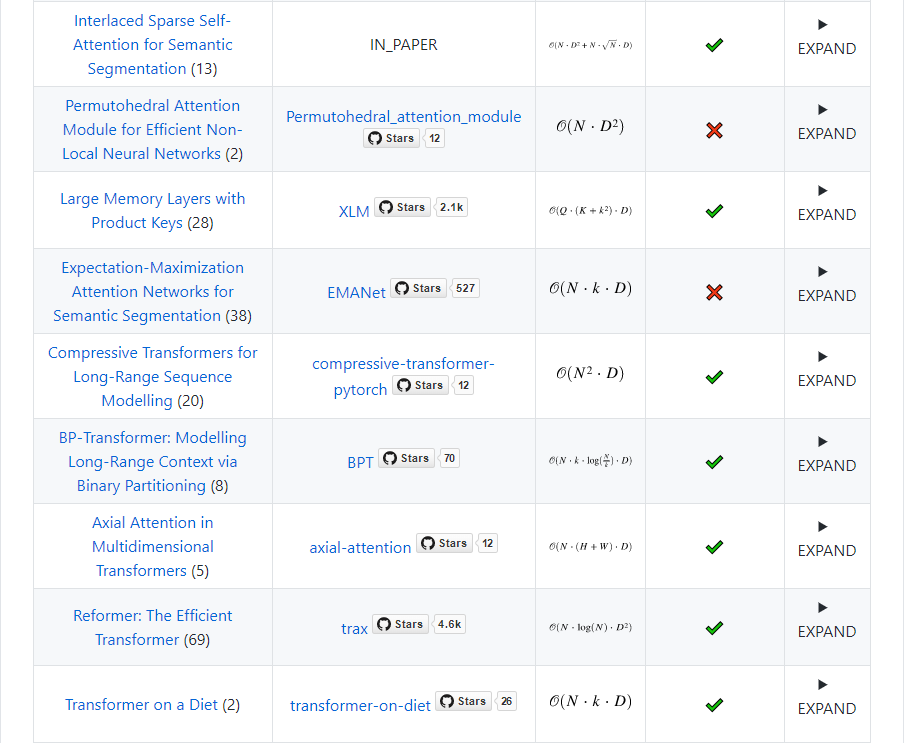
Task: Click the GitHub Stars badge beside EMANet
Action: pyautogui.click(x=417, y=289)
